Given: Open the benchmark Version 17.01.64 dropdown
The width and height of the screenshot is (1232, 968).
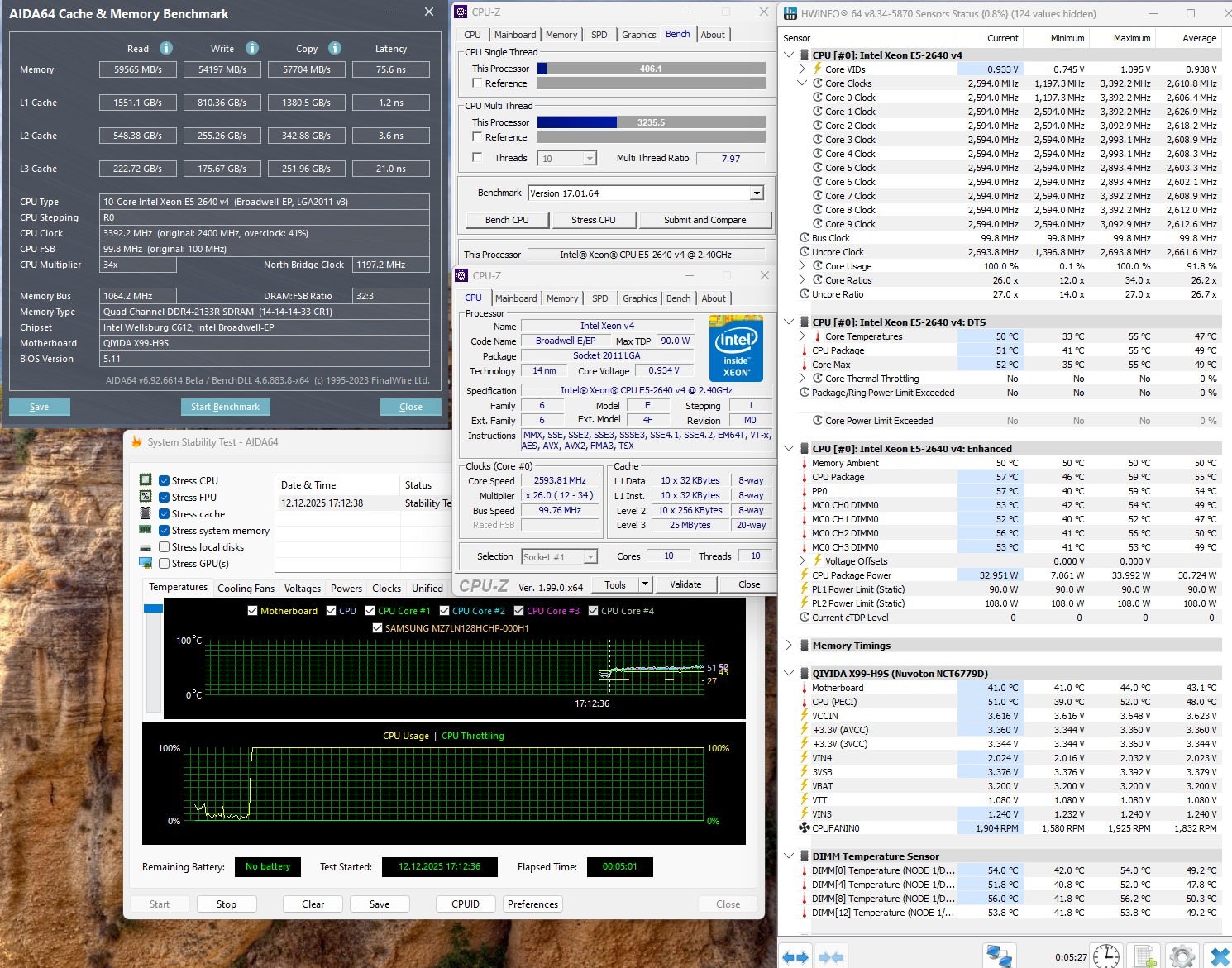Looking at the screenshot, I should [756, 193].
